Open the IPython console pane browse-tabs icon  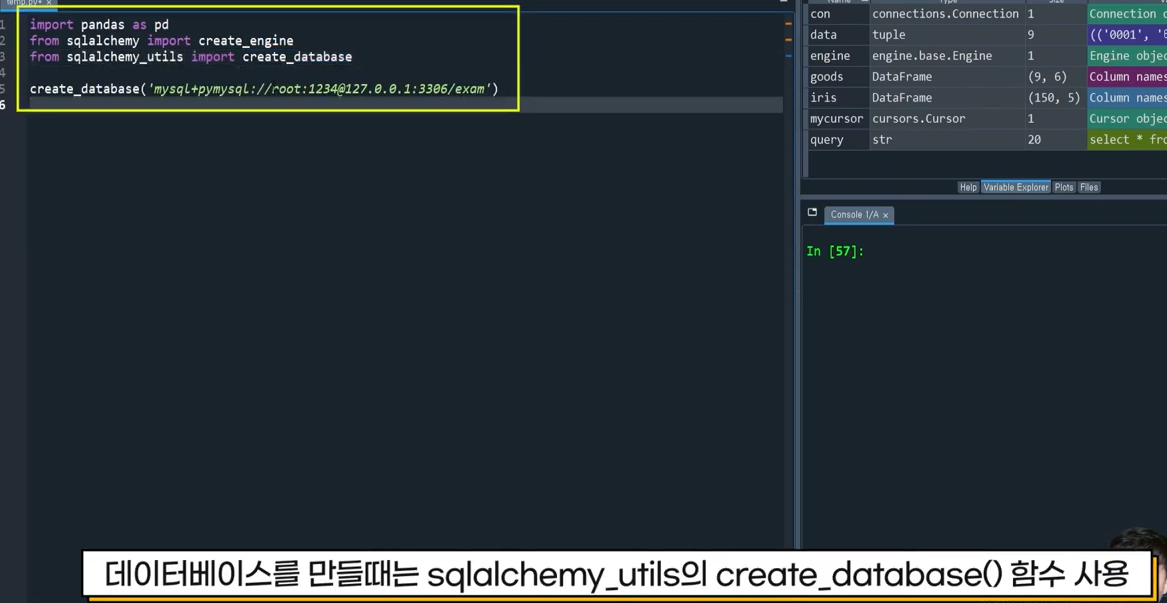tap(812, 213)
